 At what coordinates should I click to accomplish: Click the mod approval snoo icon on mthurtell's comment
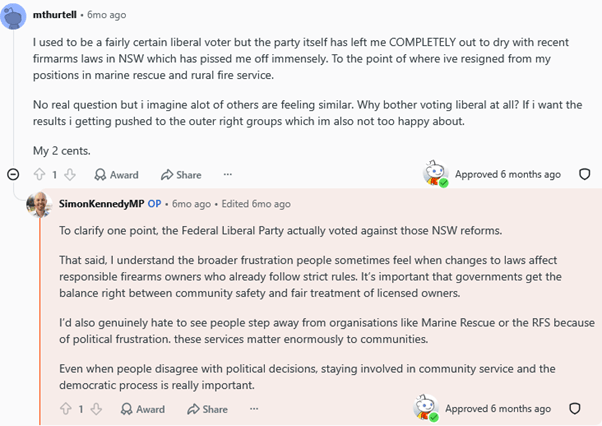(x=435, y=174)
